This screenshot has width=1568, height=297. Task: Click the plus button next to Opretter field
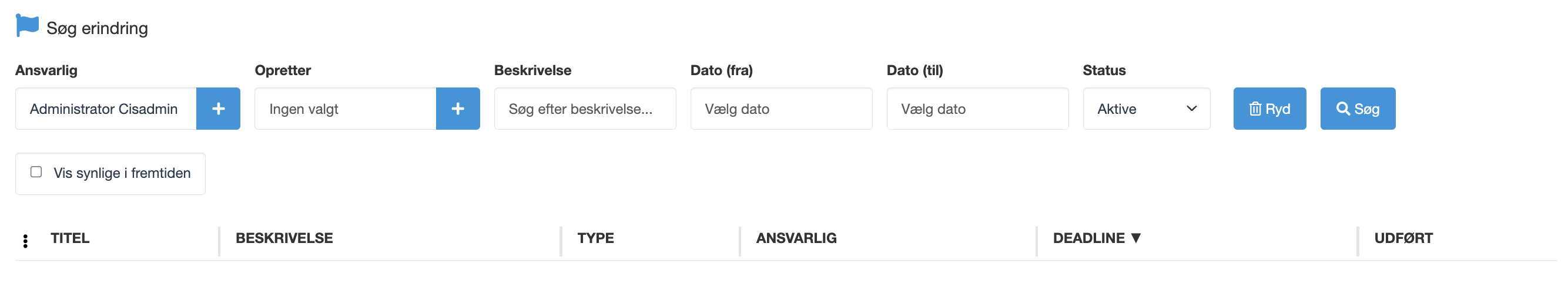pyautogui.click(x=458, y=109)
